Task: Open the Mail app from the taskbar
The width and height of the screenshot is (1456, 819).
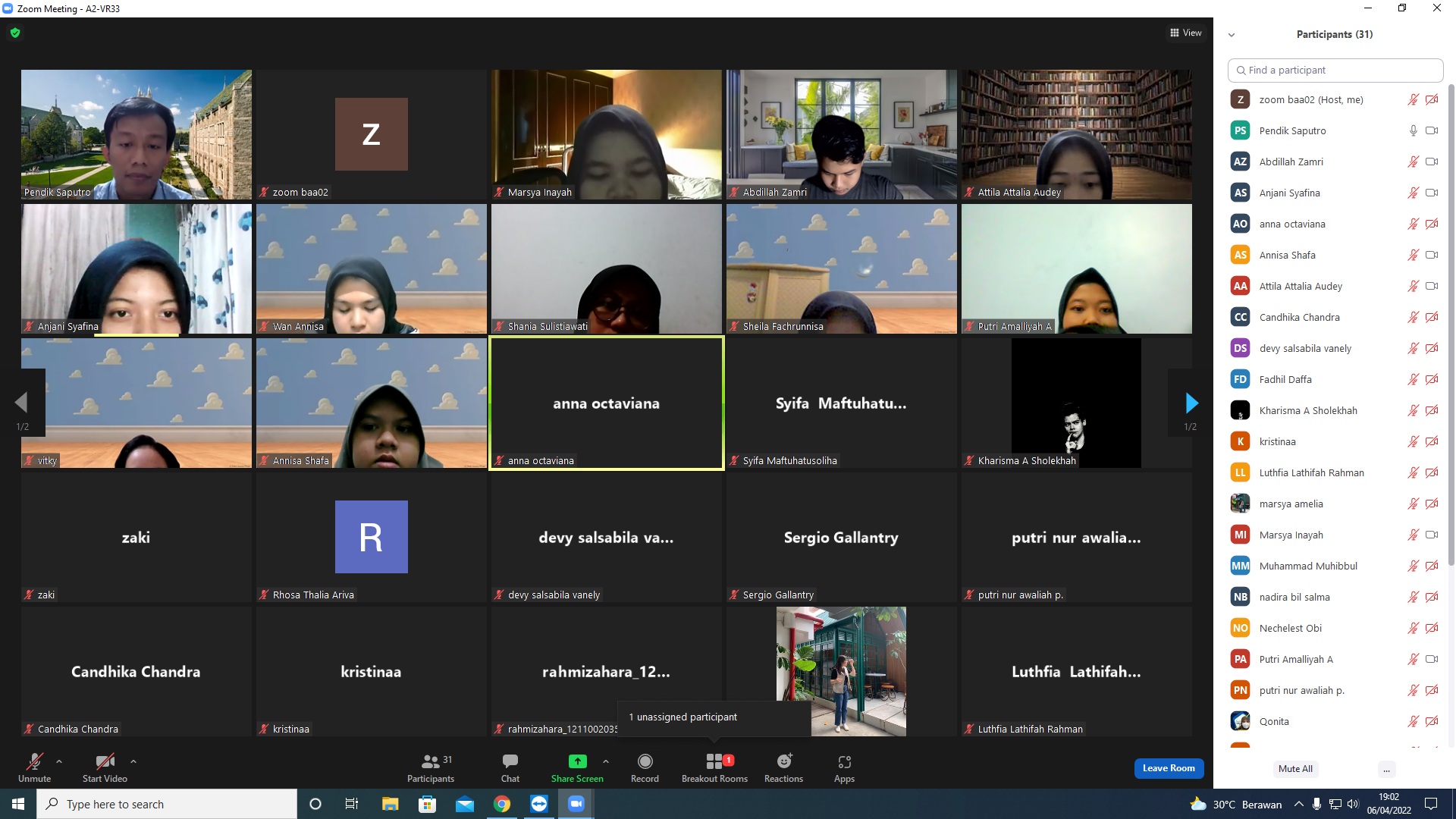Action: pos(465,804)
